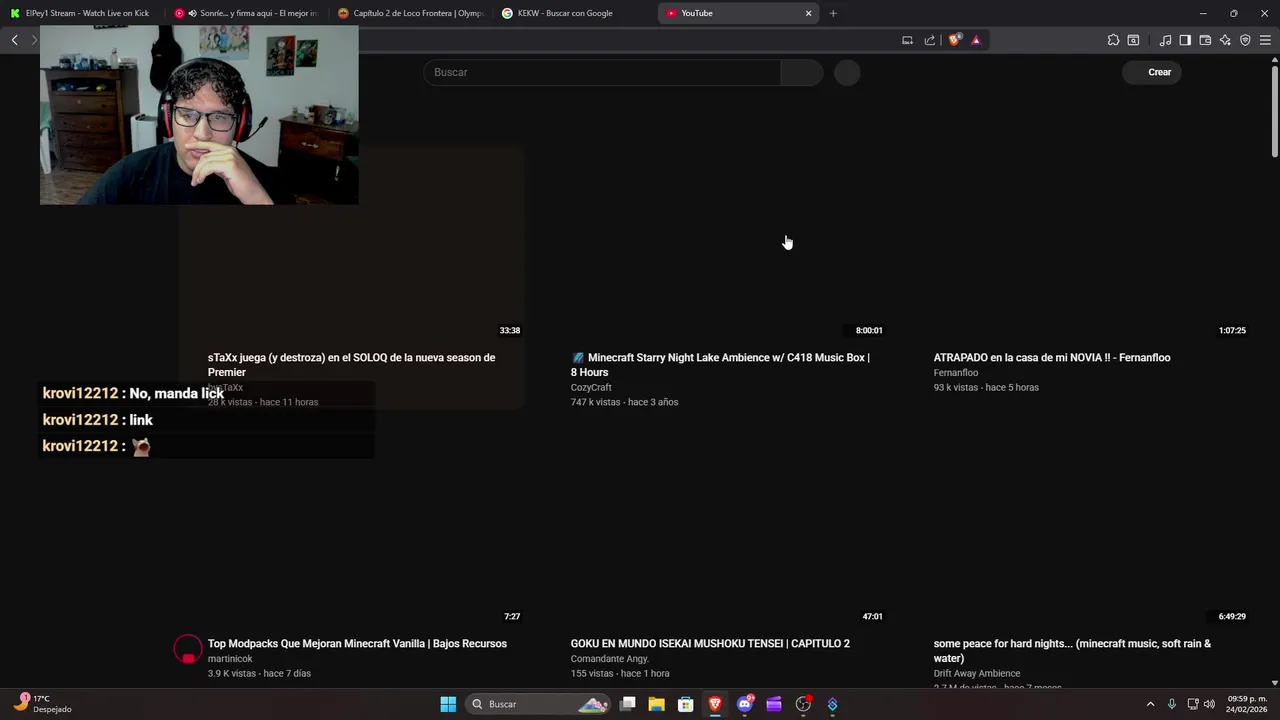The width and height of the screenshot is (1280, 720).
Task: Click the install app icon in address bar
Action: (x=907, y=40)
